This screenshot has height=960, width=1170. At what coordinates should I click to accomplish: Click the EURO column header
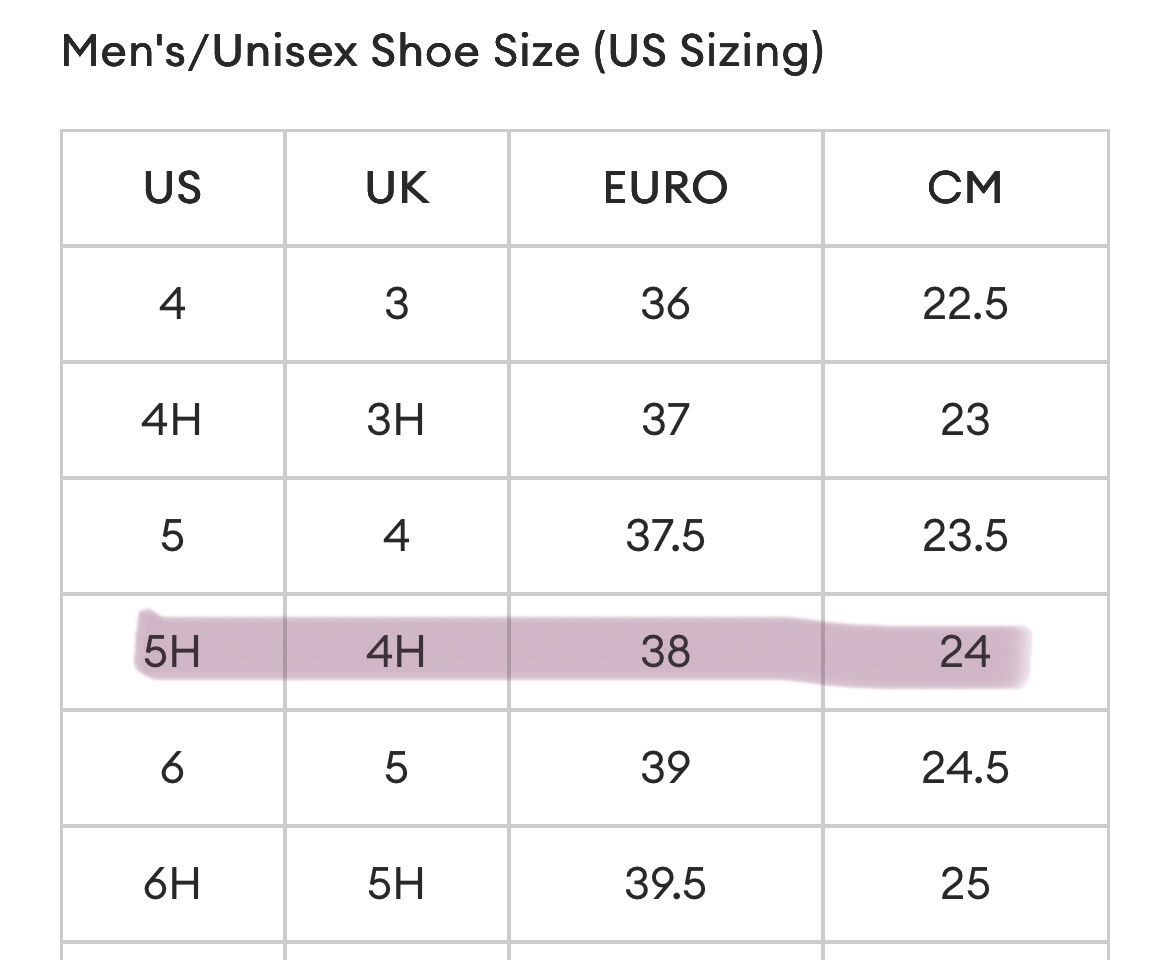pyautogui.click(x=666, y=188)
